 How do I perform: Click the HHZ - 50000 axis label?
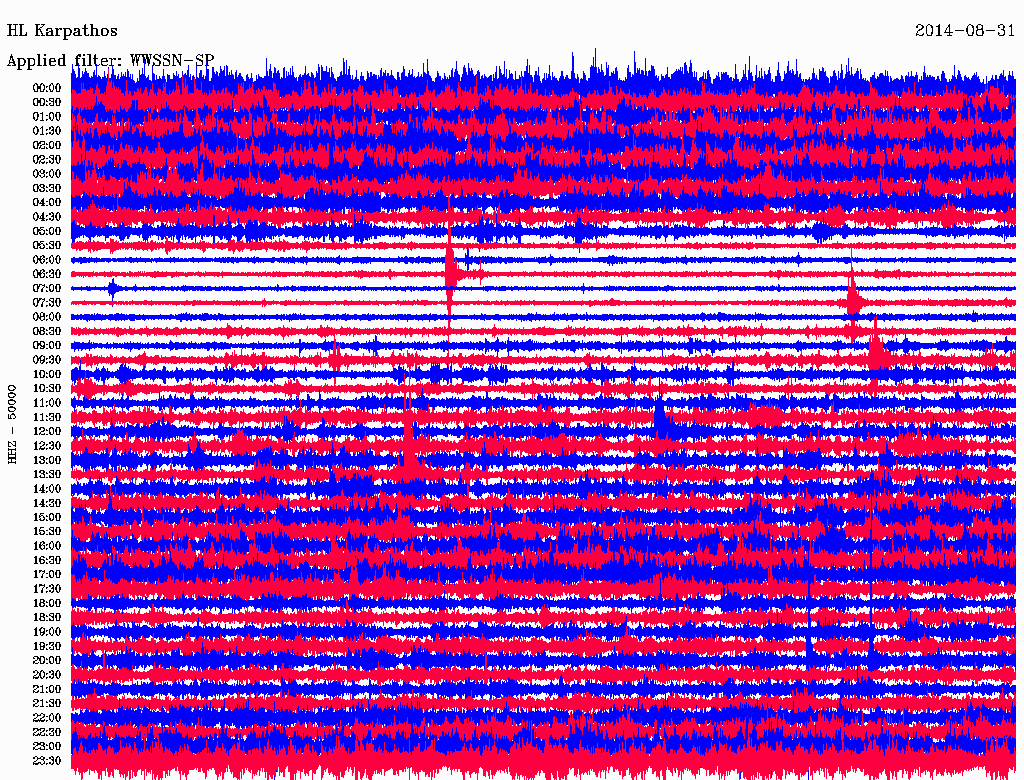click(x=12, y=423)
